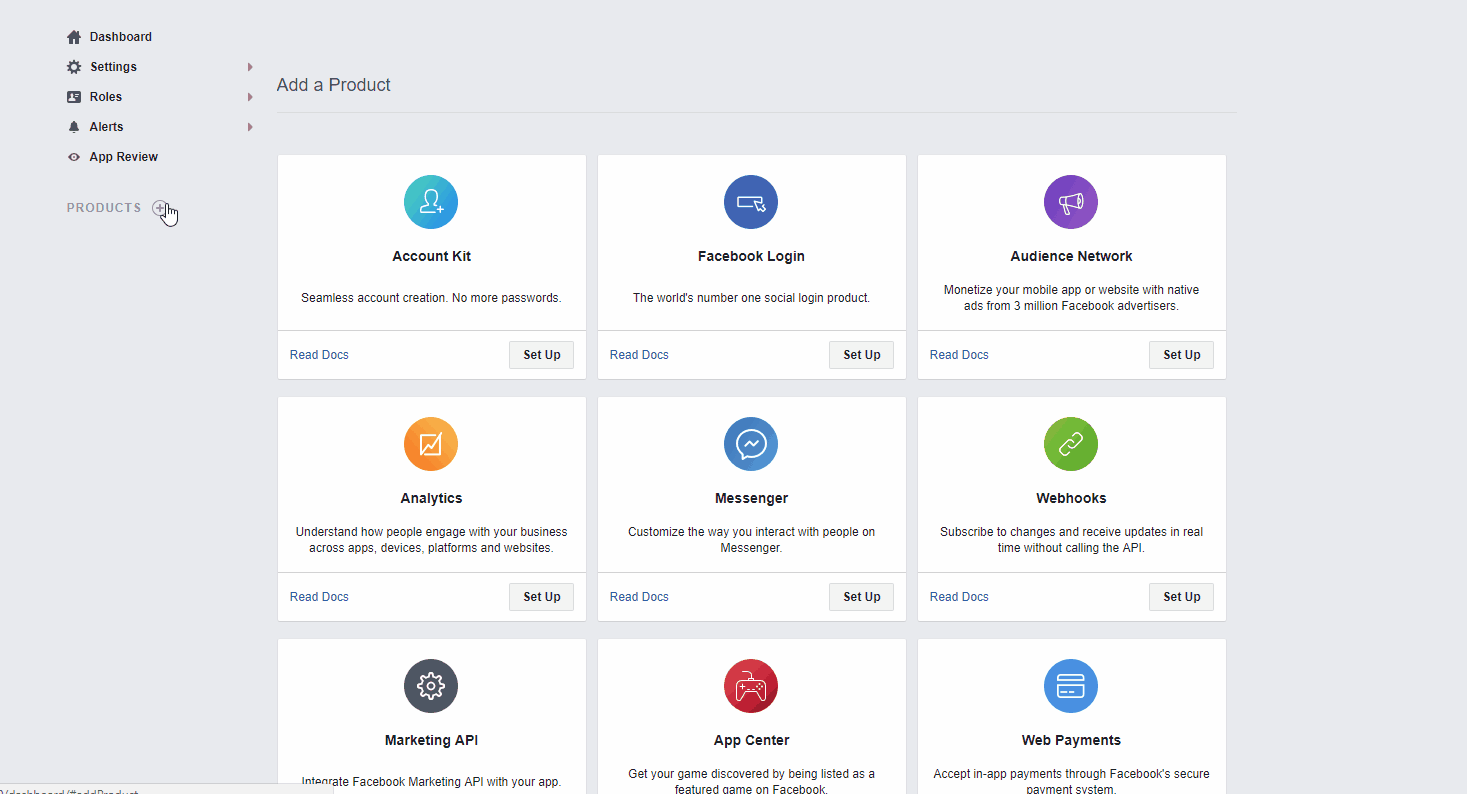Expand the Alerts sidebar arrow
This screenshot has height=794, width=1467.
click(x=250, y=127)
